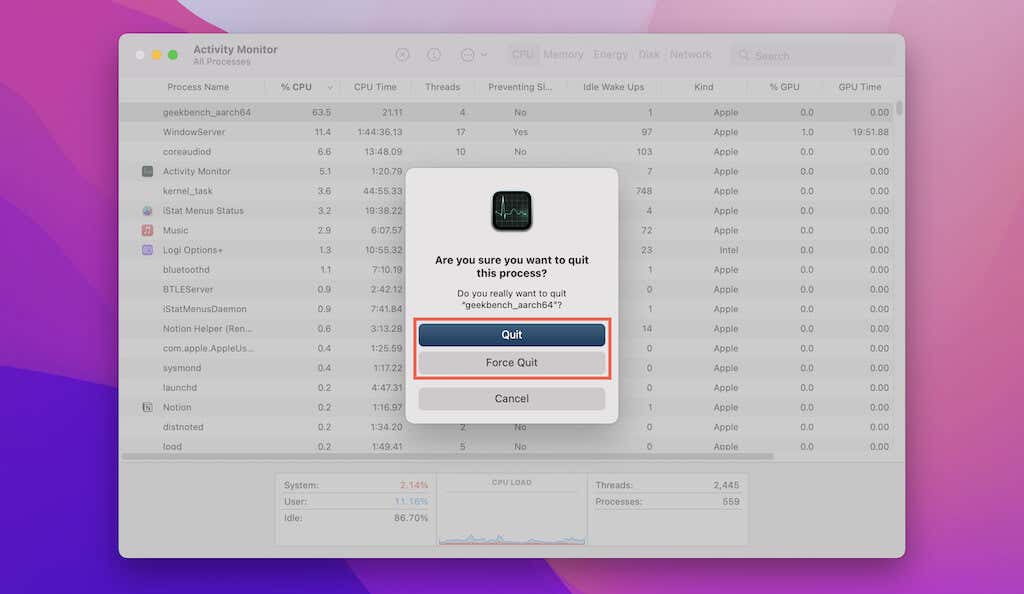Image resolution: width=1024 pixels, height=594 pixels.
Task: Open the more options ellipsis dropdown
Action: [466, 54]
